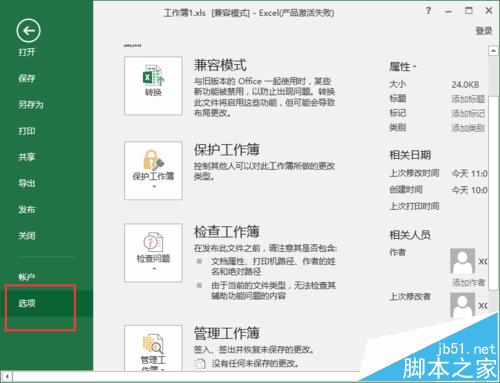Screen dimensions: 500x383
Task: Open the help question mark icon
Action: coord(428,11)
